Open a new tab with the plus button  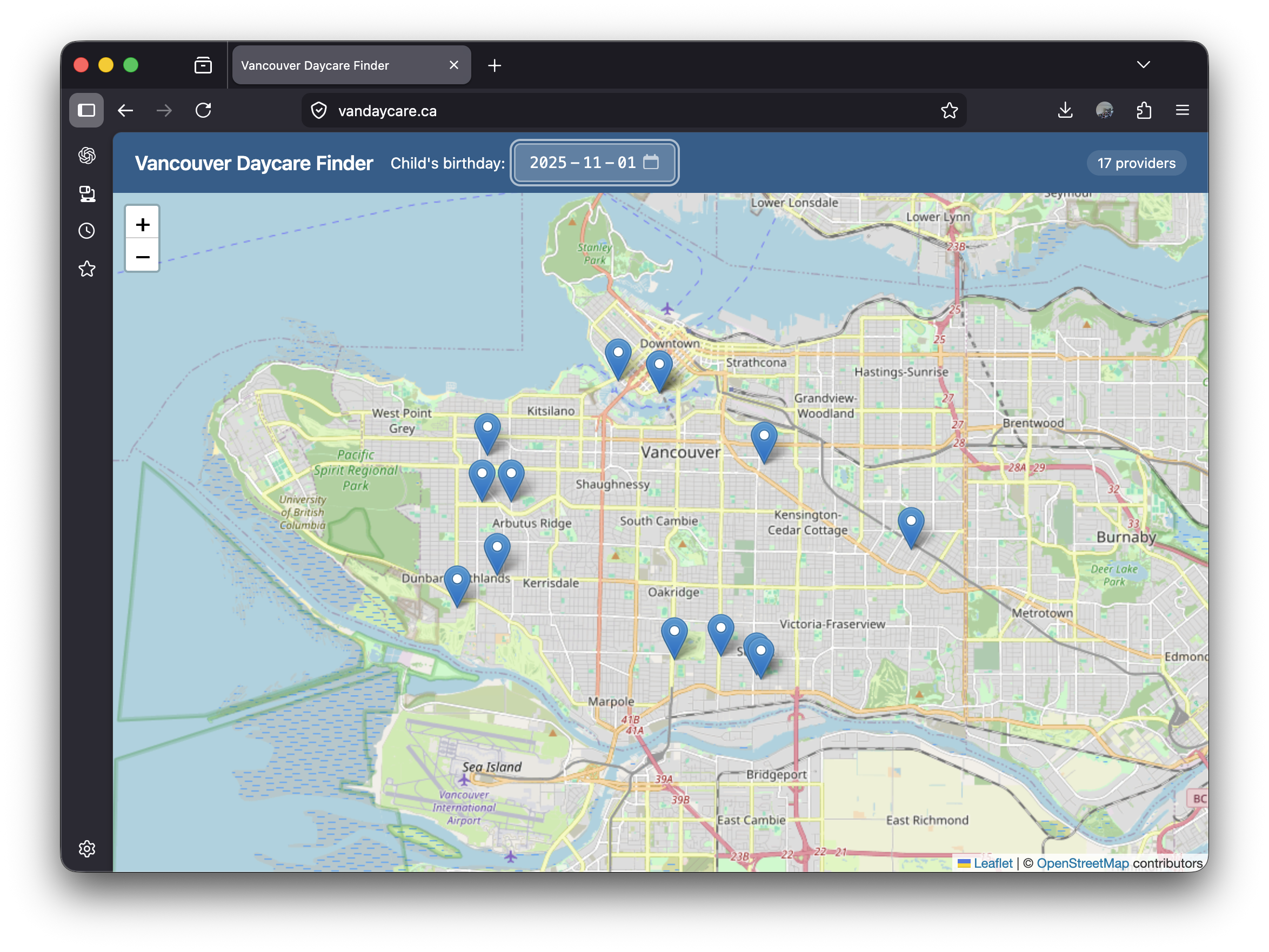(x=495, y=65)
